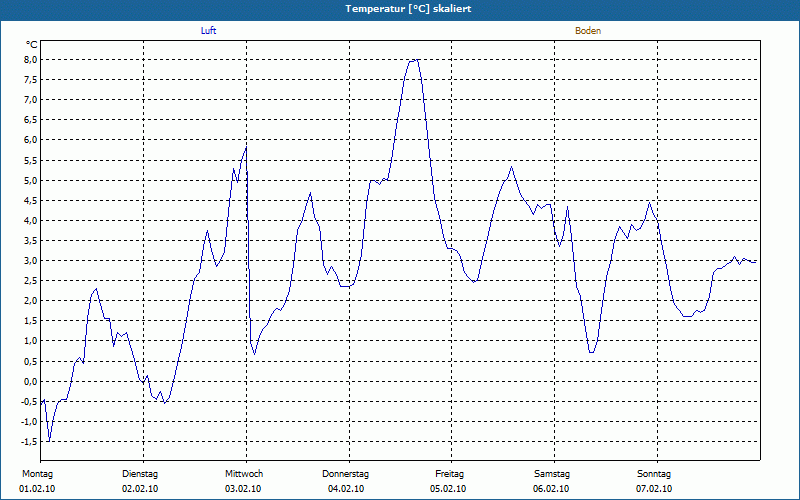Click the chart title 'Temperatur [°C] skaliert'
Screen dimensions: 800x500
click(408, 9)
